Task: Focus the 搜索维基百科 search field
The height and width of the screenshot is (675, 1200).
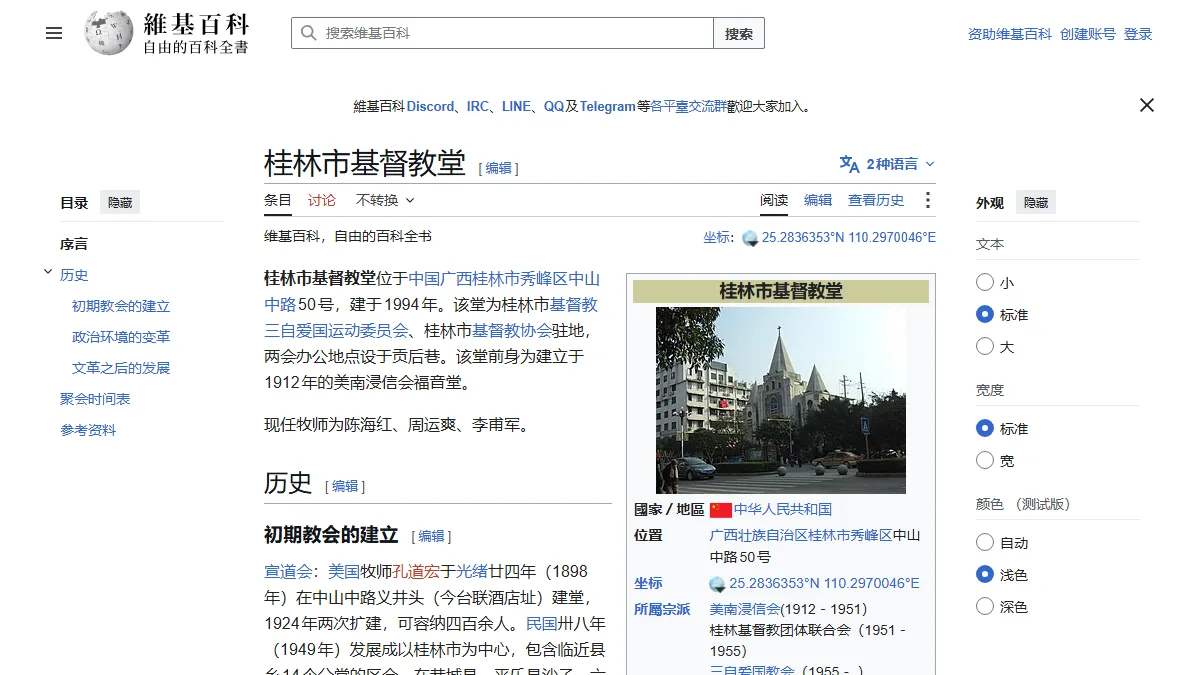Action: click(x=502, y=33)
